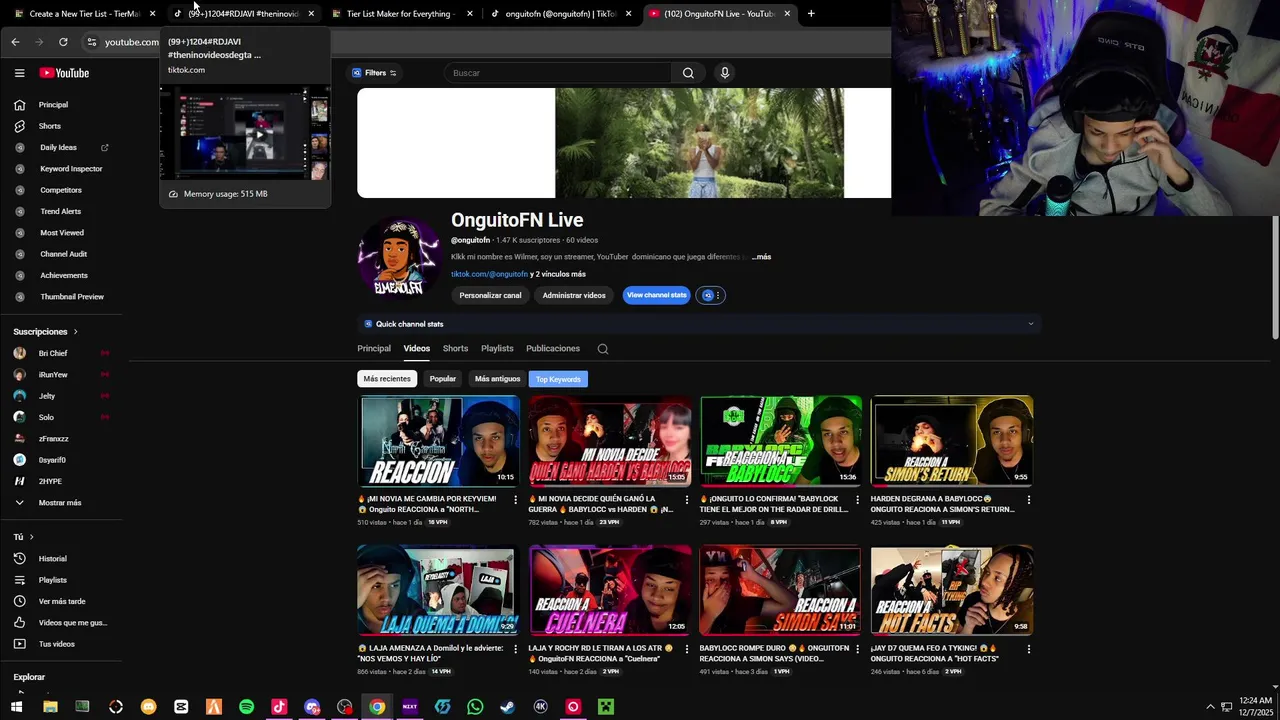Expand the Tú section chevron
This screenshot has width=1280, height=720.
(x=31, y=537)
